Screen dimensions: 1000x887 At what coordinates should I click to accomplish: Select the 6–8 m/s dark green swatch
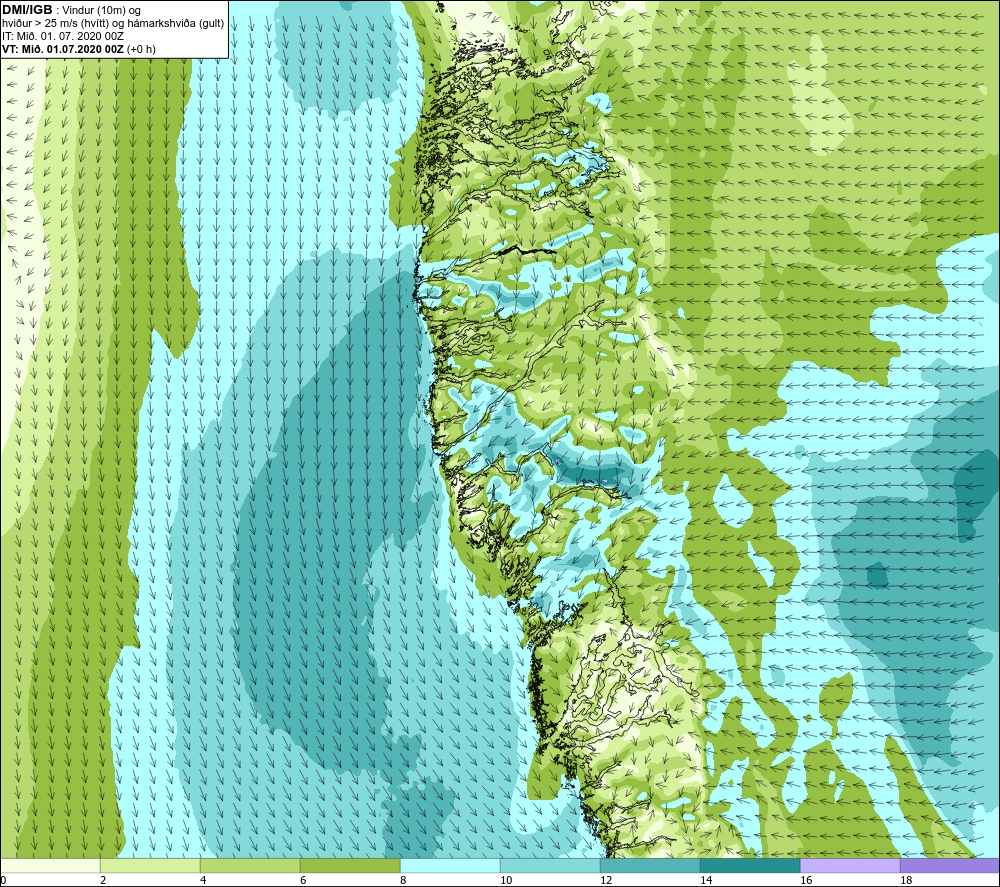point(350,865)
